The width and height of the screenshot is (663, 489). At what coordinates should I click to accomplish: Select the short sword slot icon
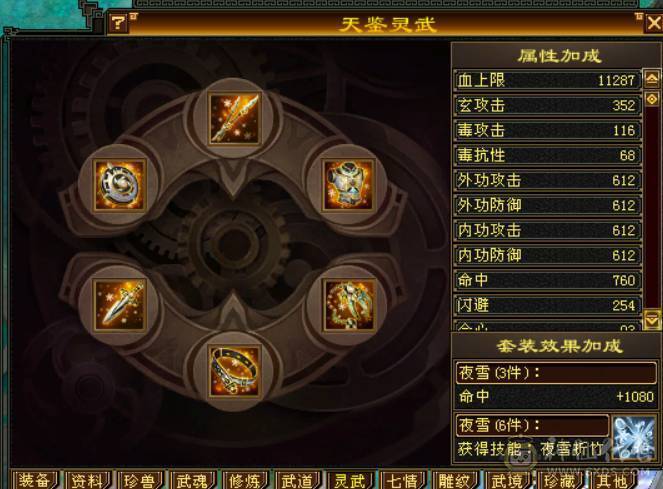pos(120,305)
